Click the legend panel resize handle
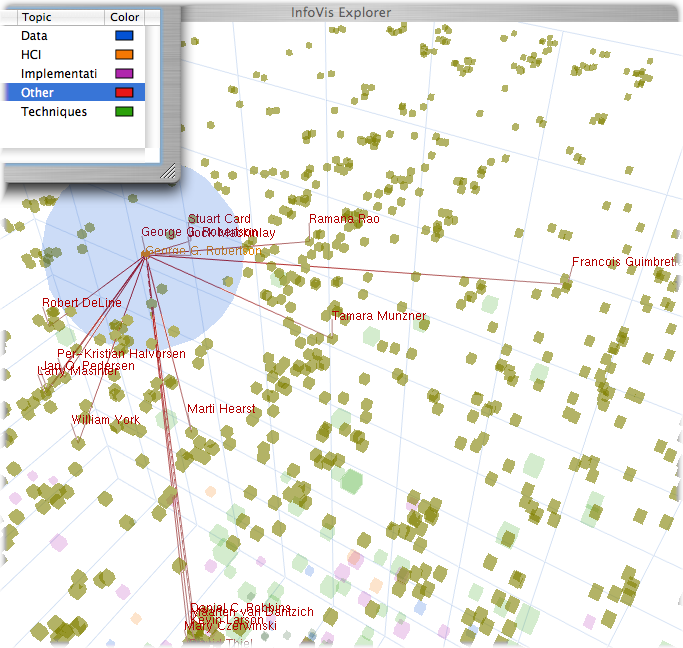683x648 pixels. click(168, 171)
